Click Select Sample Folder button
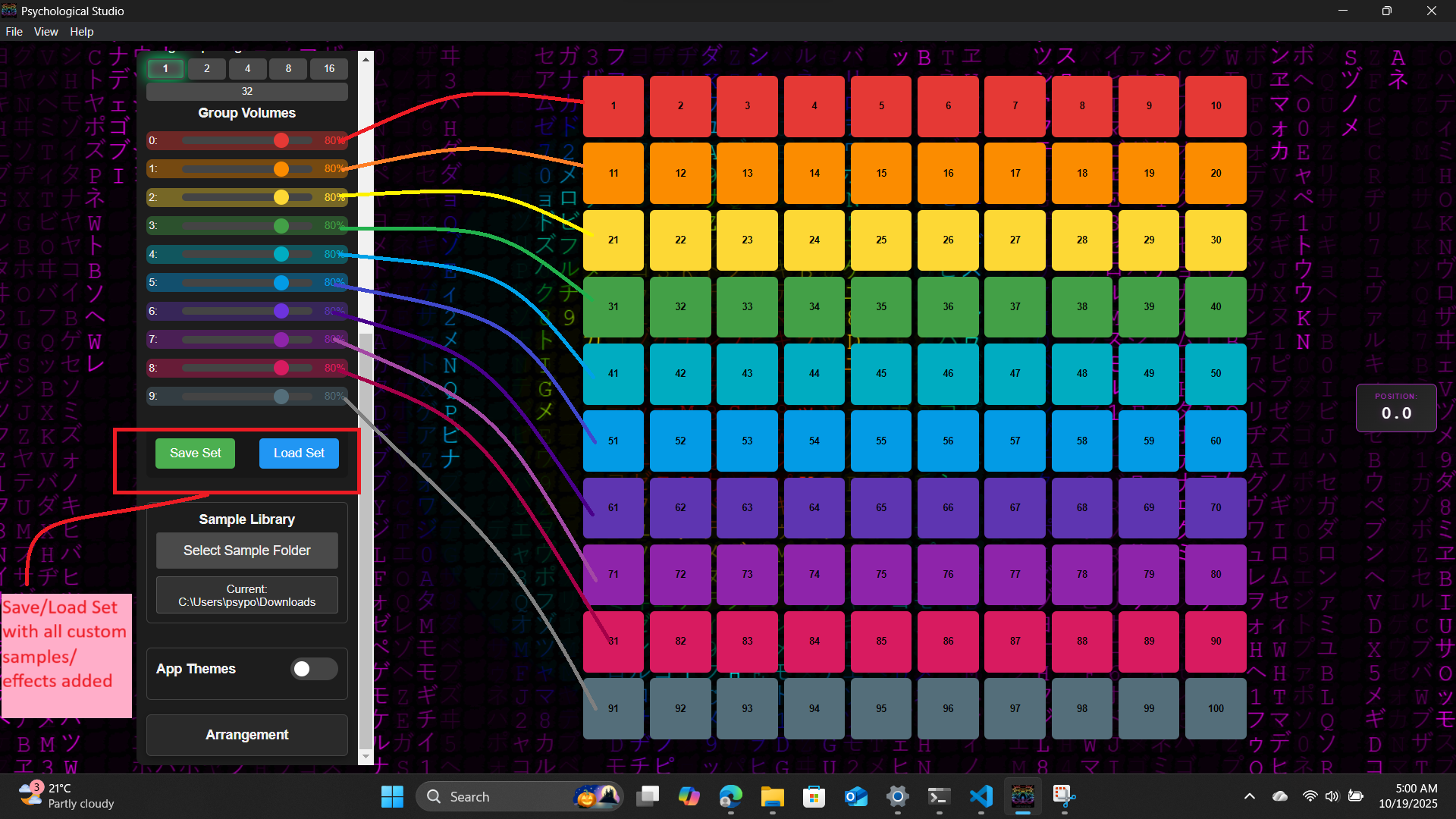This screenshot has width=1456, height=819. coord(247,551)
